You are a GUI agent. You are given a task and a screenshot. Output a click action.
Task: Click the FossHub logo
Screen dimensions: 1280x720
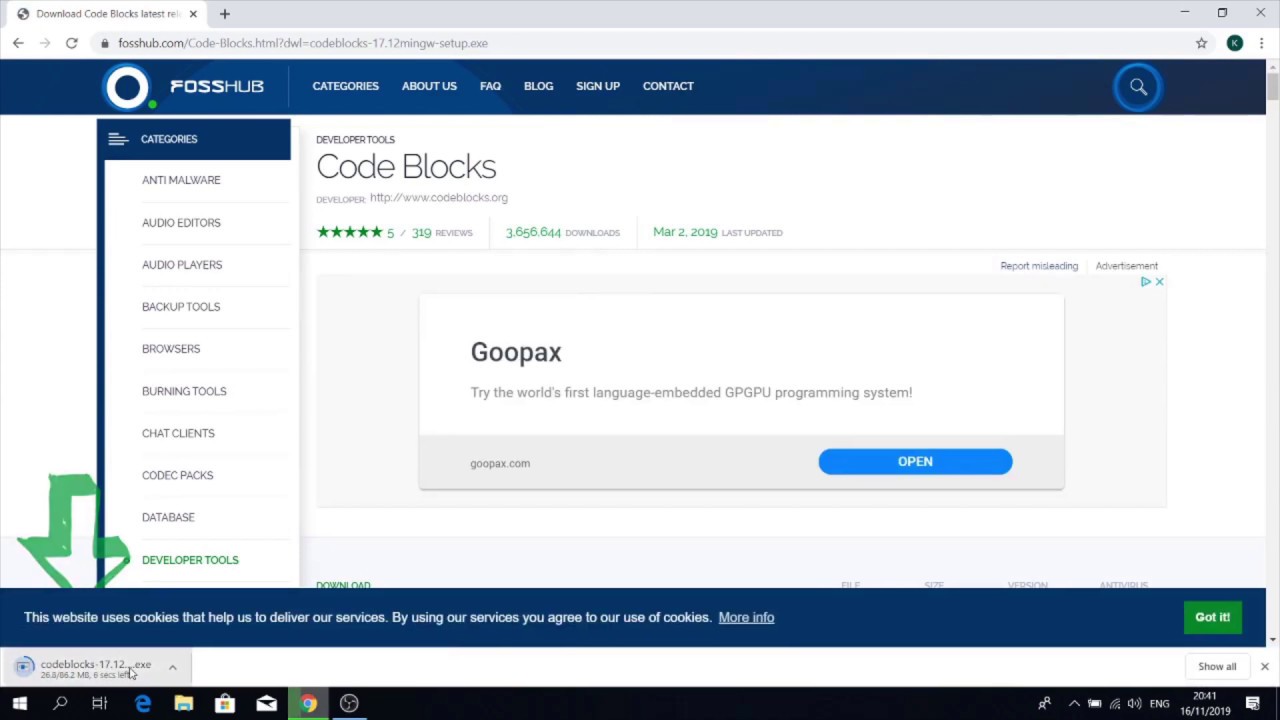[185, 87]
